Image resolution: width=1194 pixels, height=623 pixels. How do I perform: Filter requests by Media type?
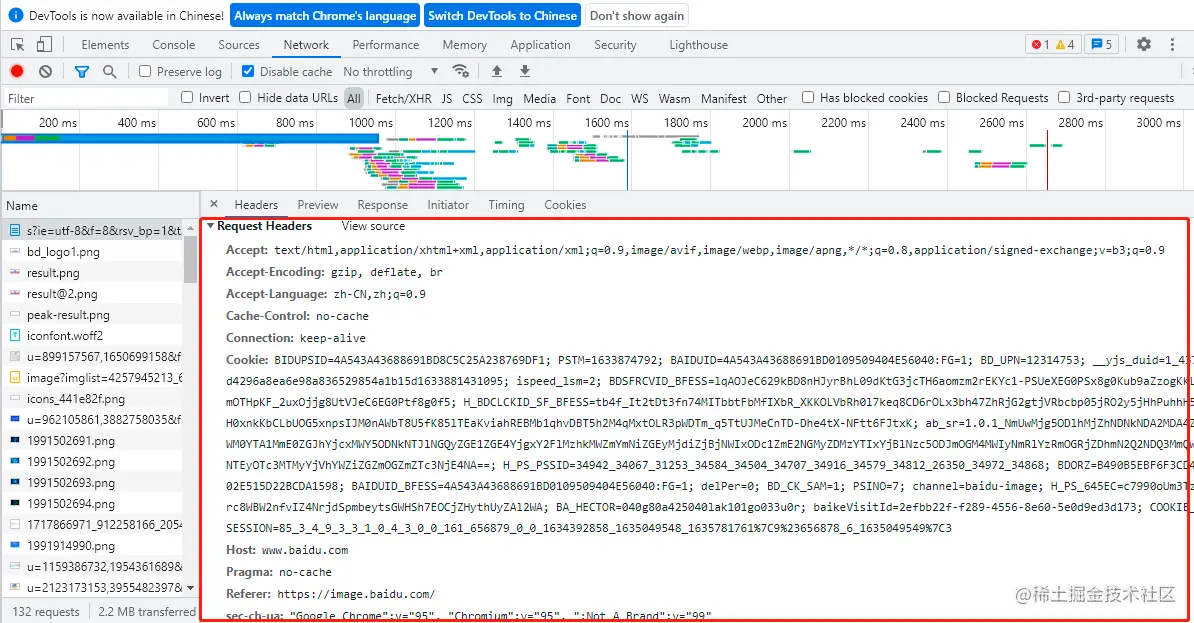click(539, 98)
